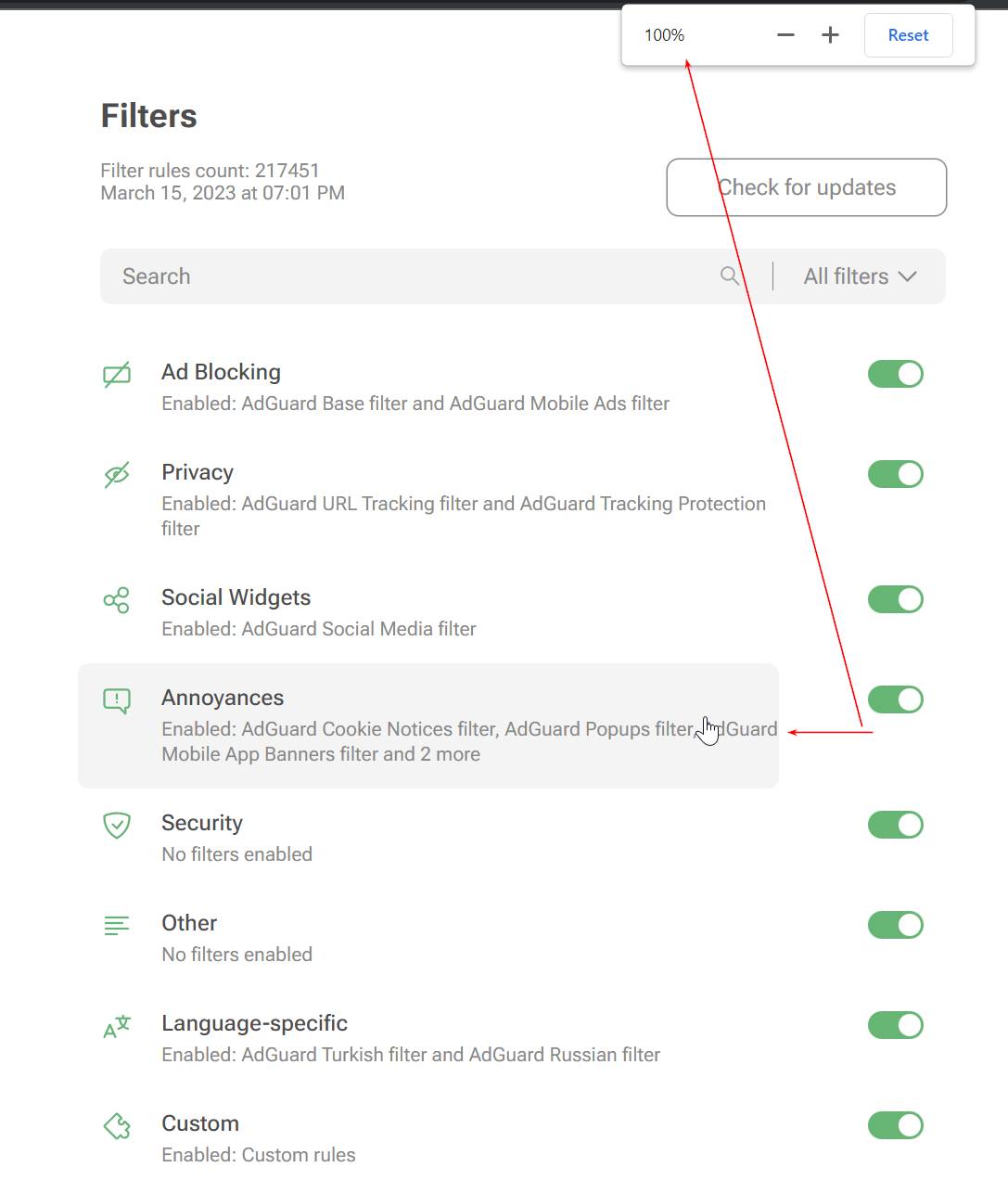Toggle the Security filter switch

click(895, 825)
